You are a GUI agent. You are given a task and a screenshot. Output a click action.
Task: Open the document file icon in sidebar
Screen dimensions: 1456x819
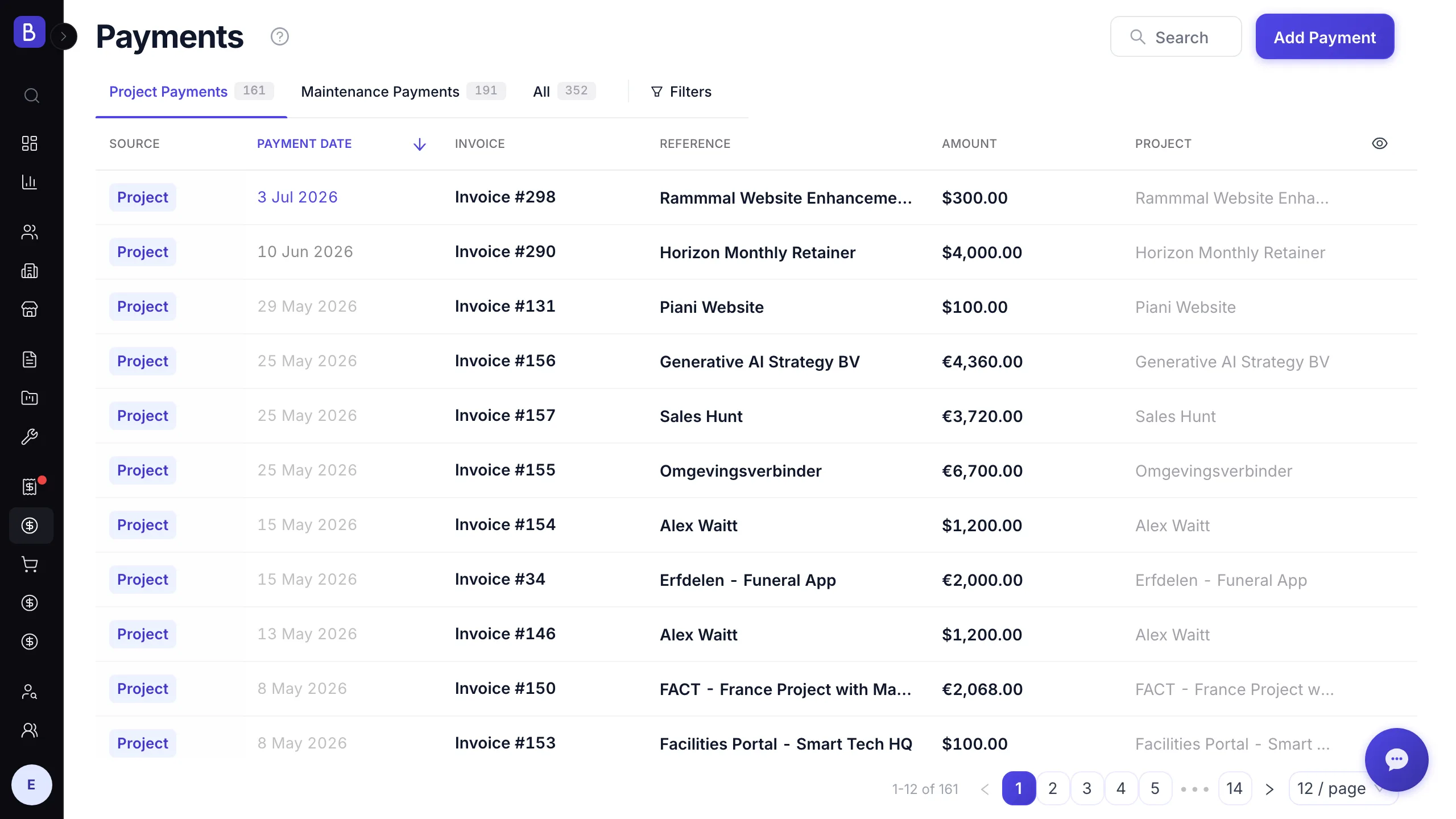click(x=30, y=359)
